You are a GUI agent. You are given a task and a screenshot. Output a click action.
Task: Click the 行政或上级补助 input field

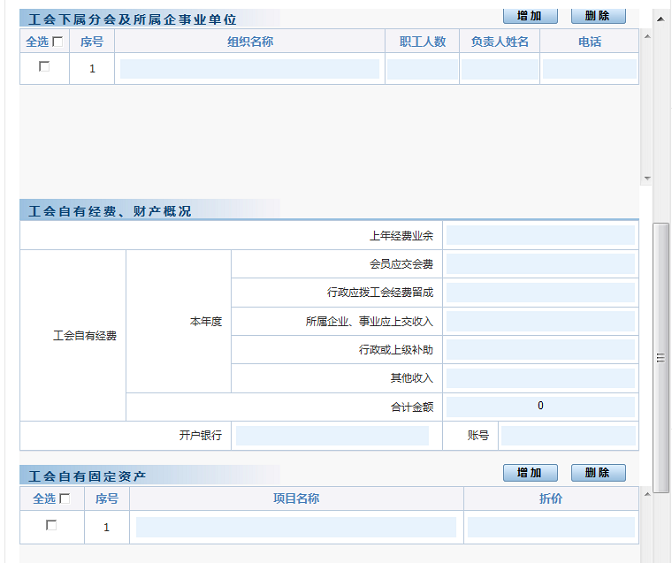click(540, 350)
